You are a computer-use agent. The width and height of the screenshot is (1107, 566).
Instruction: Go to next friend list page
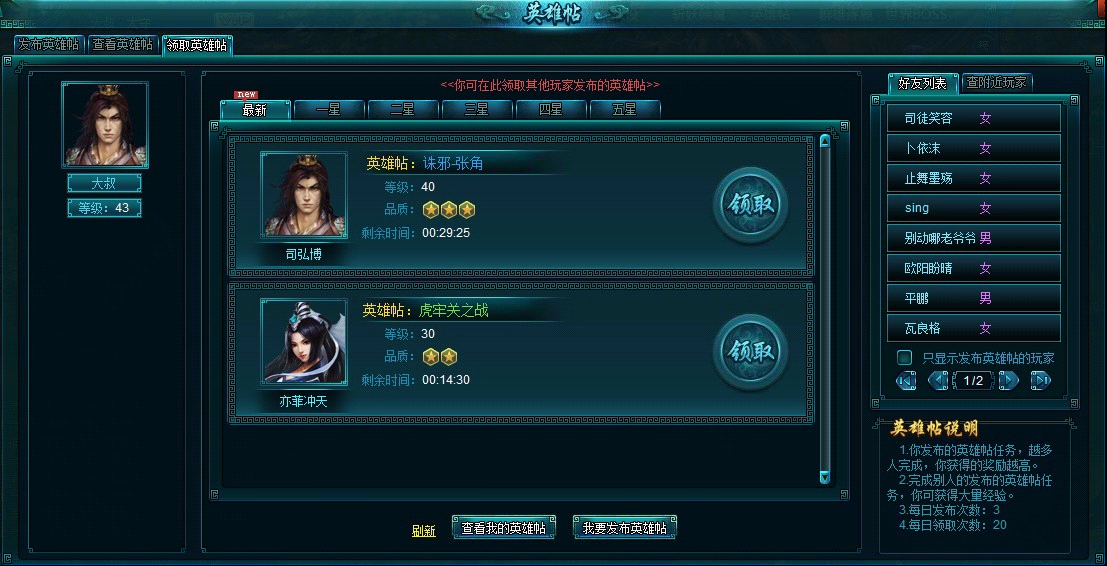1009,380
